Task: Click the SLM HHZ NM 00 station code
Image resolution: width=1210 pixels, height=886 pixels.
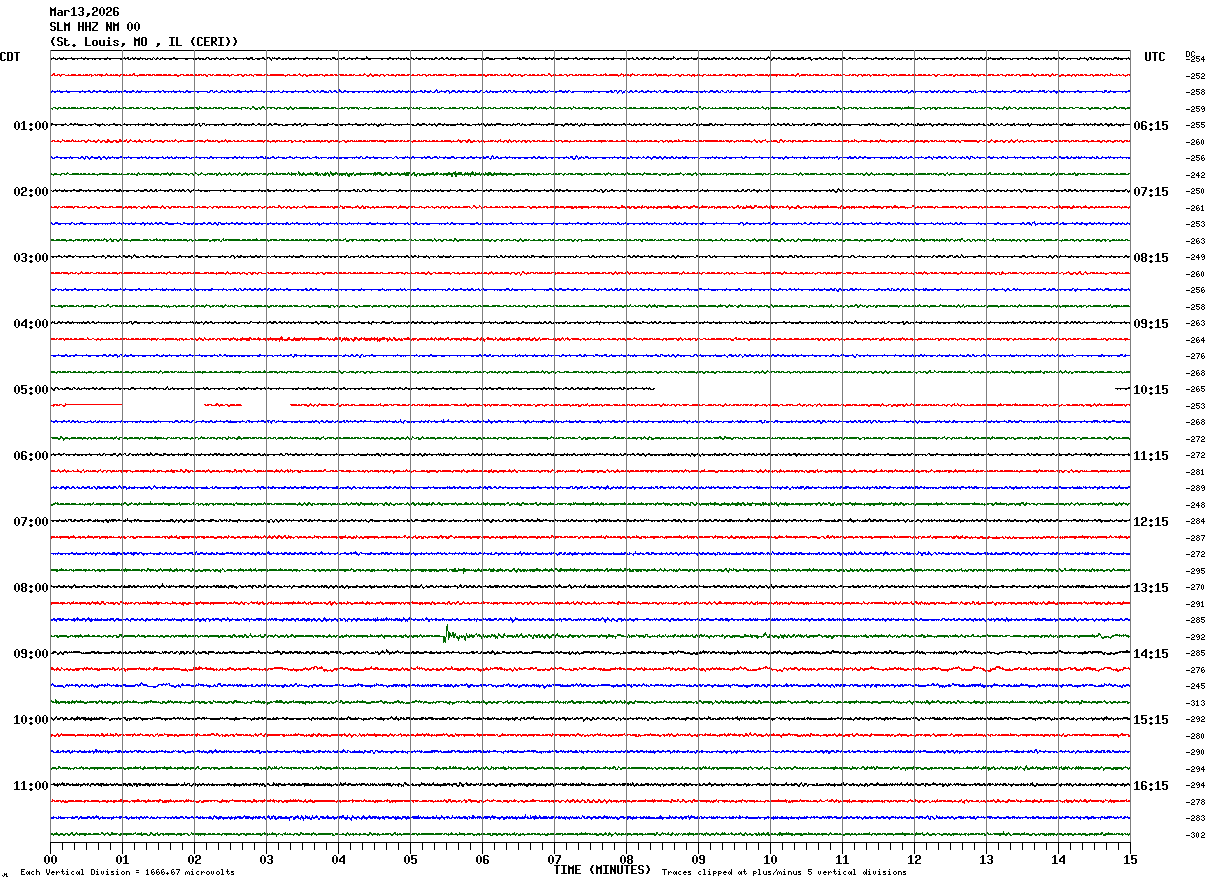Action: click(x=95, y=27)
